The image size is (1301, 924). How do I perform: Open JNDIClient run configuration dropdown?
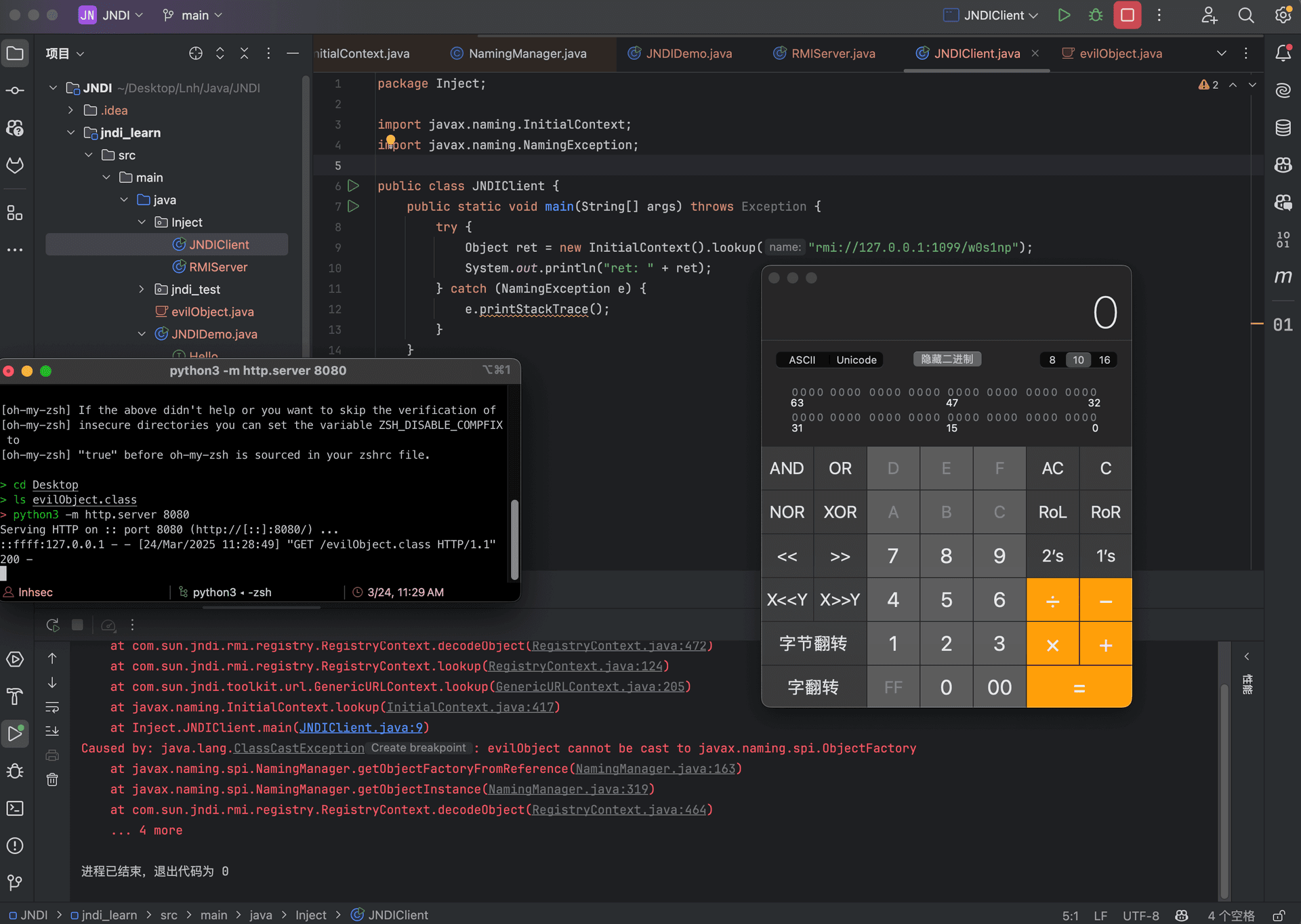[x=991, y=15]
